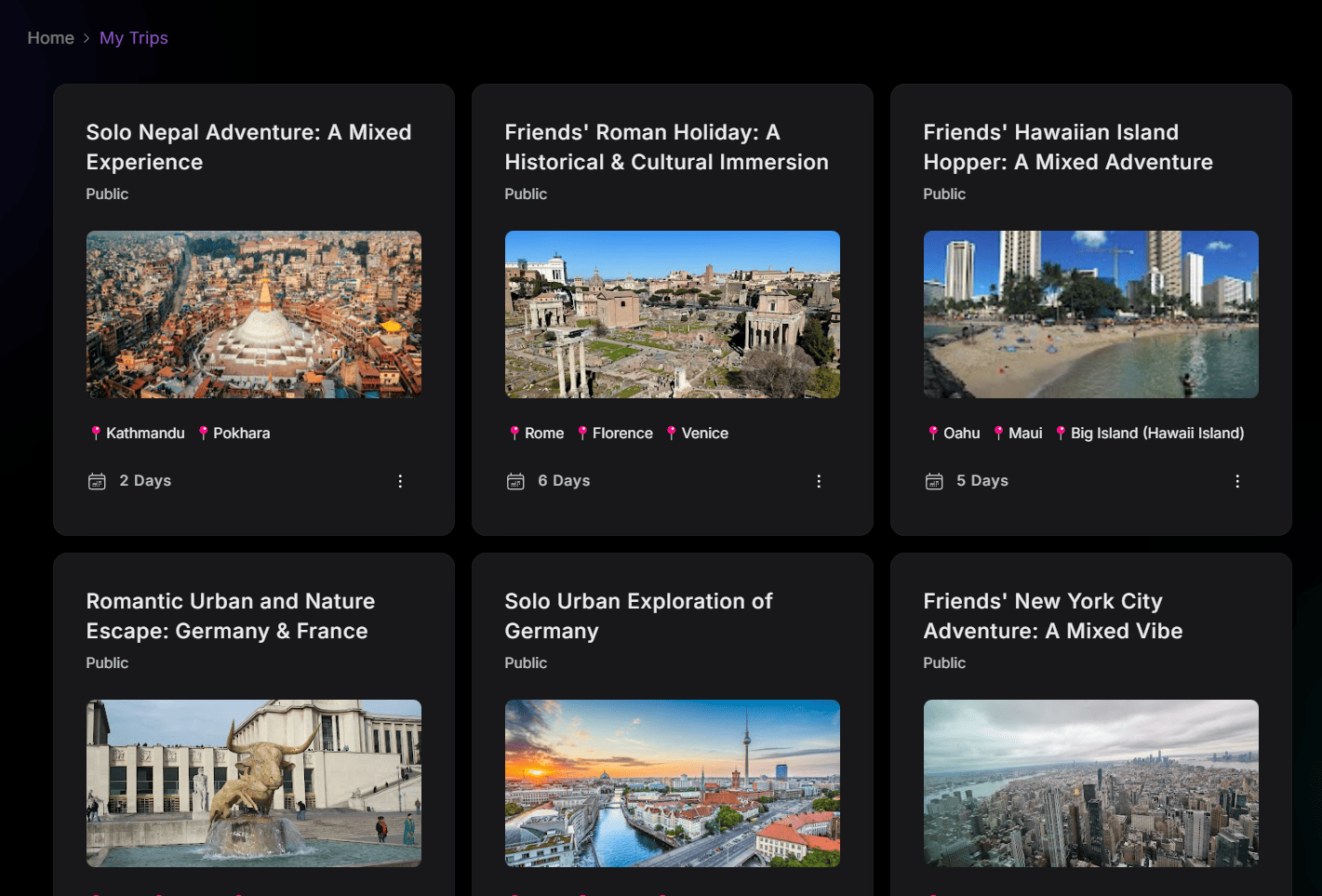Click the Venice location pin icon
This screenshot has height=896, width=1322.
pos(671,433)
